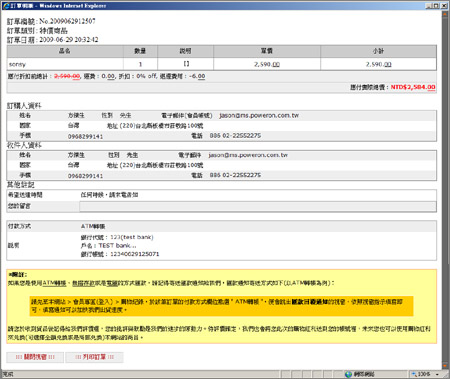This screenshot has width=450, height=379.
Task: Minimize the Internet Explorer popup window
Action: (x=429, y=6)
